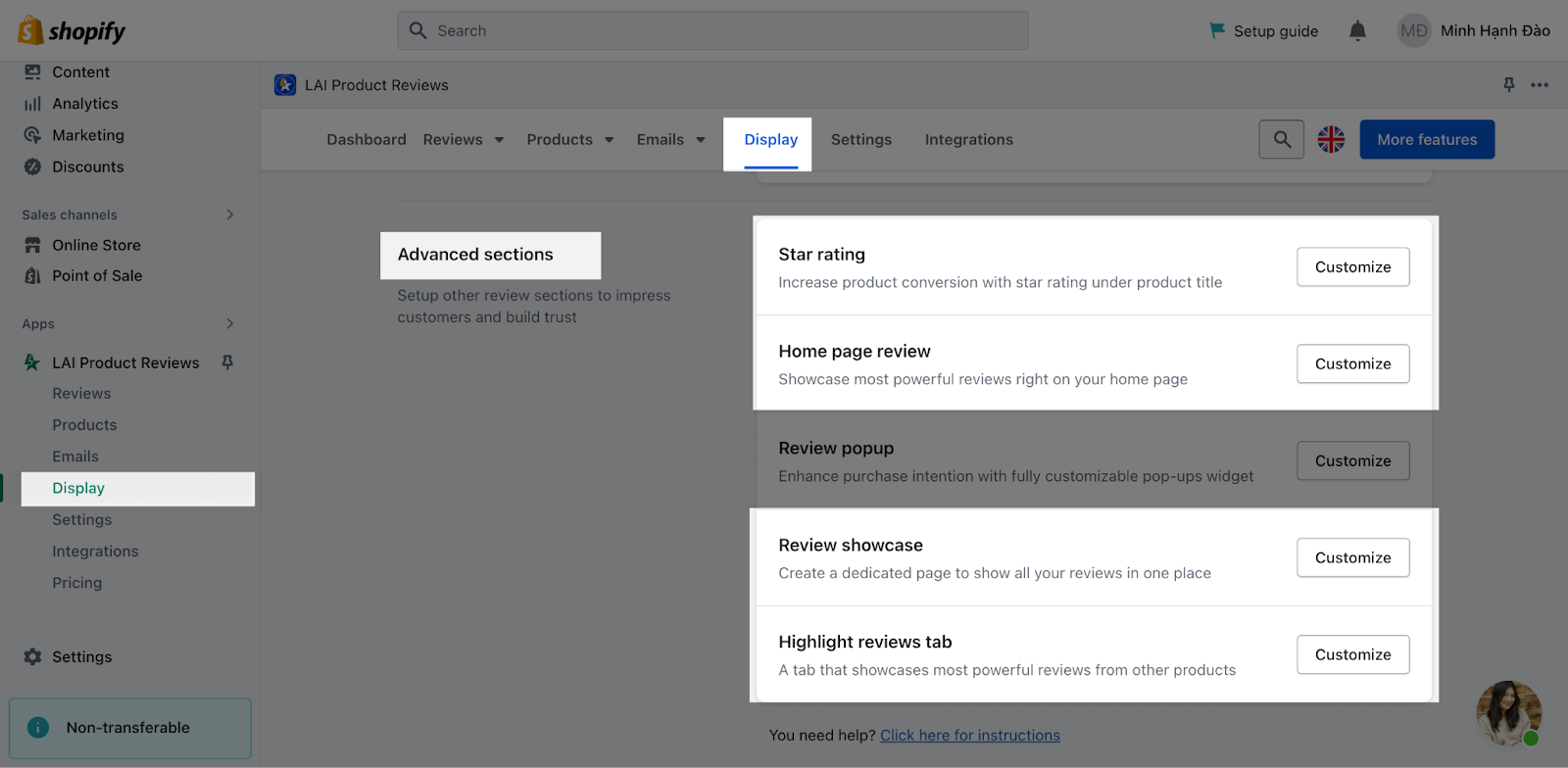Click the More features button
Viewport: 1568px width, 768px height.
pos(1427,139)
